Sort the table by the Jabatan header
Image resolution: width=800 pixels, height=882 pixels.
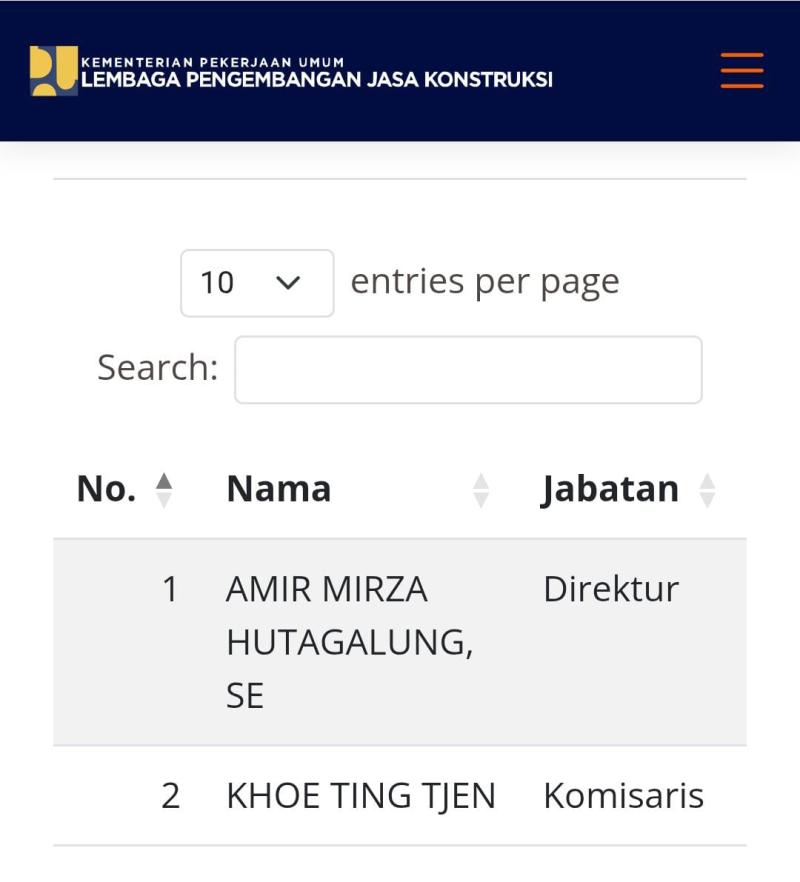(610, 489)
